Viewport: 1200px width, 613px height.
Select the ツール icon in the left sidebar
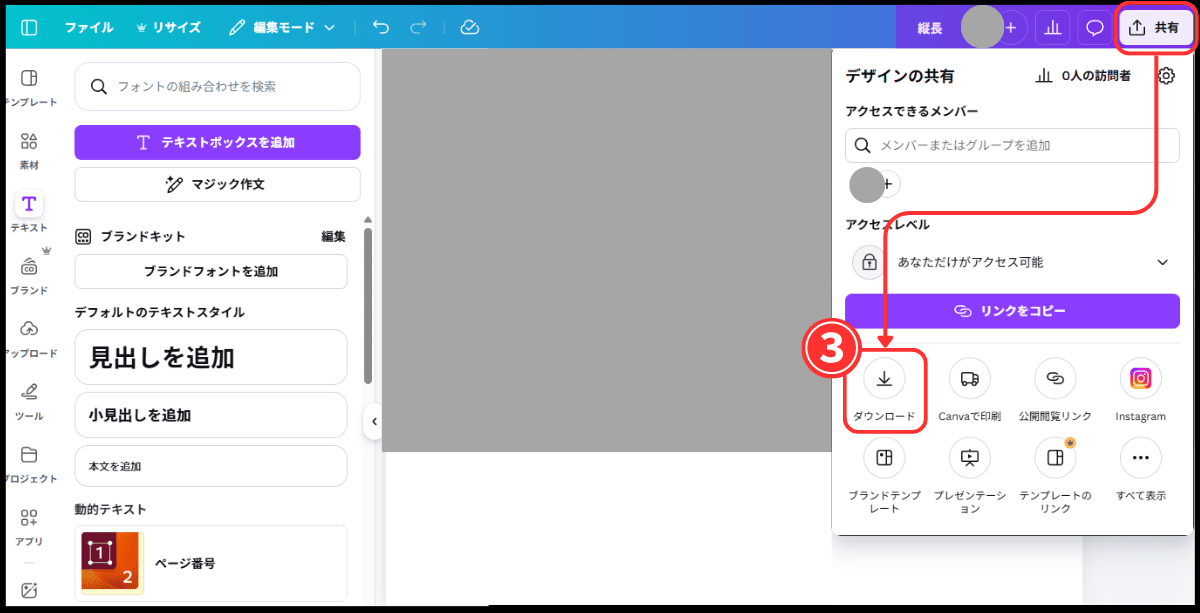pyautogui.click(x=29, y=393)
